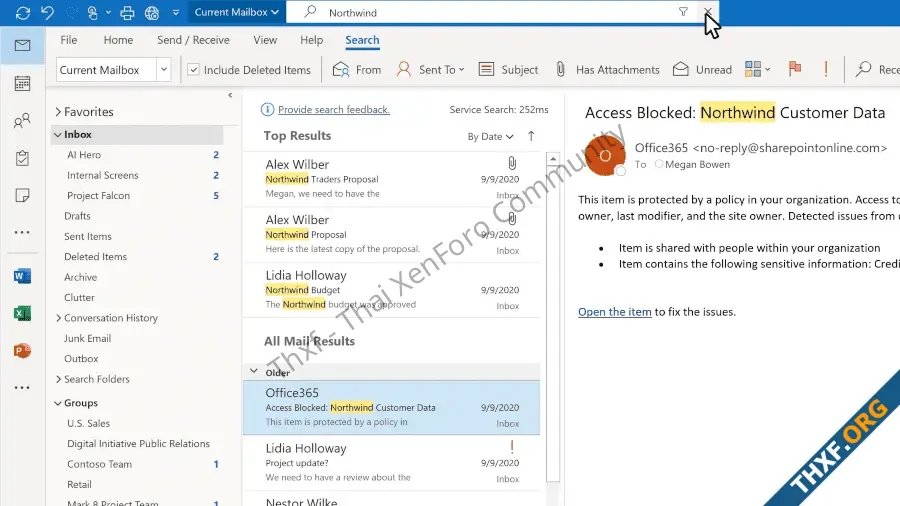Launch Excel from the sidebar
The image size is (900, 506).
coord(22,313)
